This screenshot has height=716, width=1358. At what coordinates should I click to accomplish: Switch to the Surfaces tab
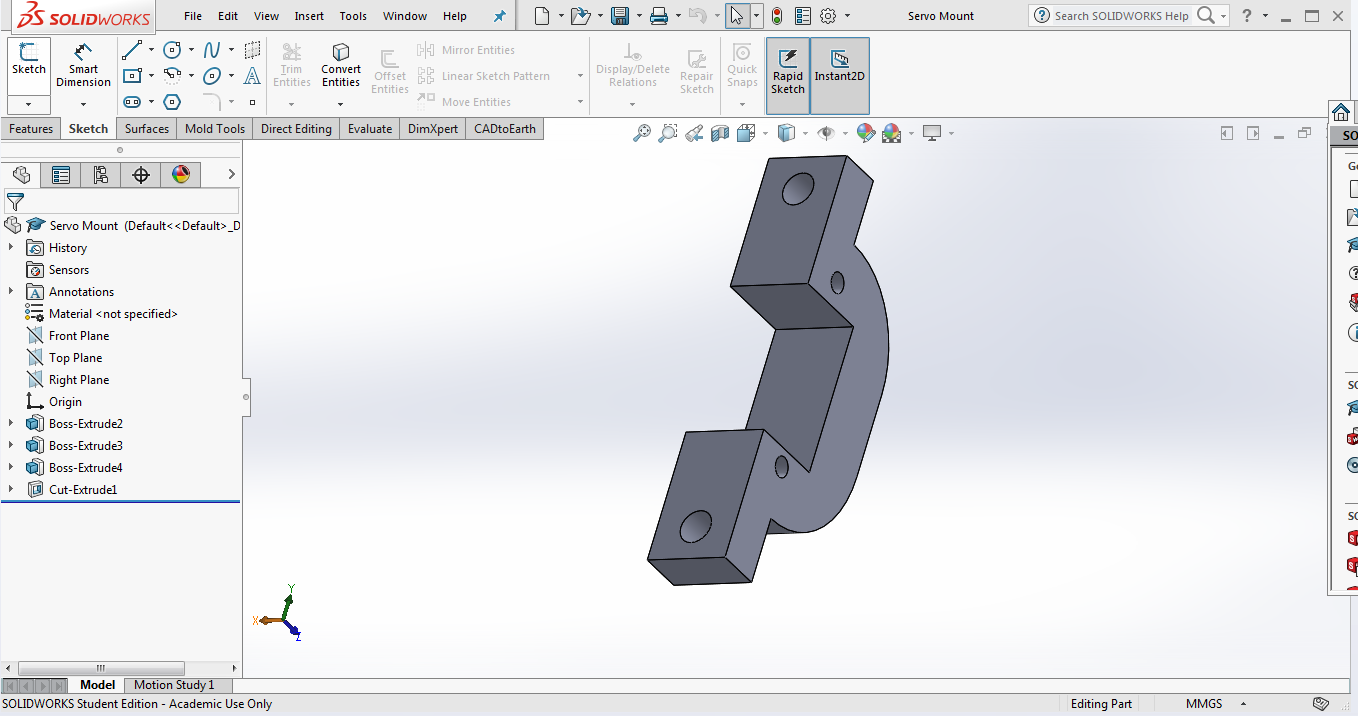147,129
